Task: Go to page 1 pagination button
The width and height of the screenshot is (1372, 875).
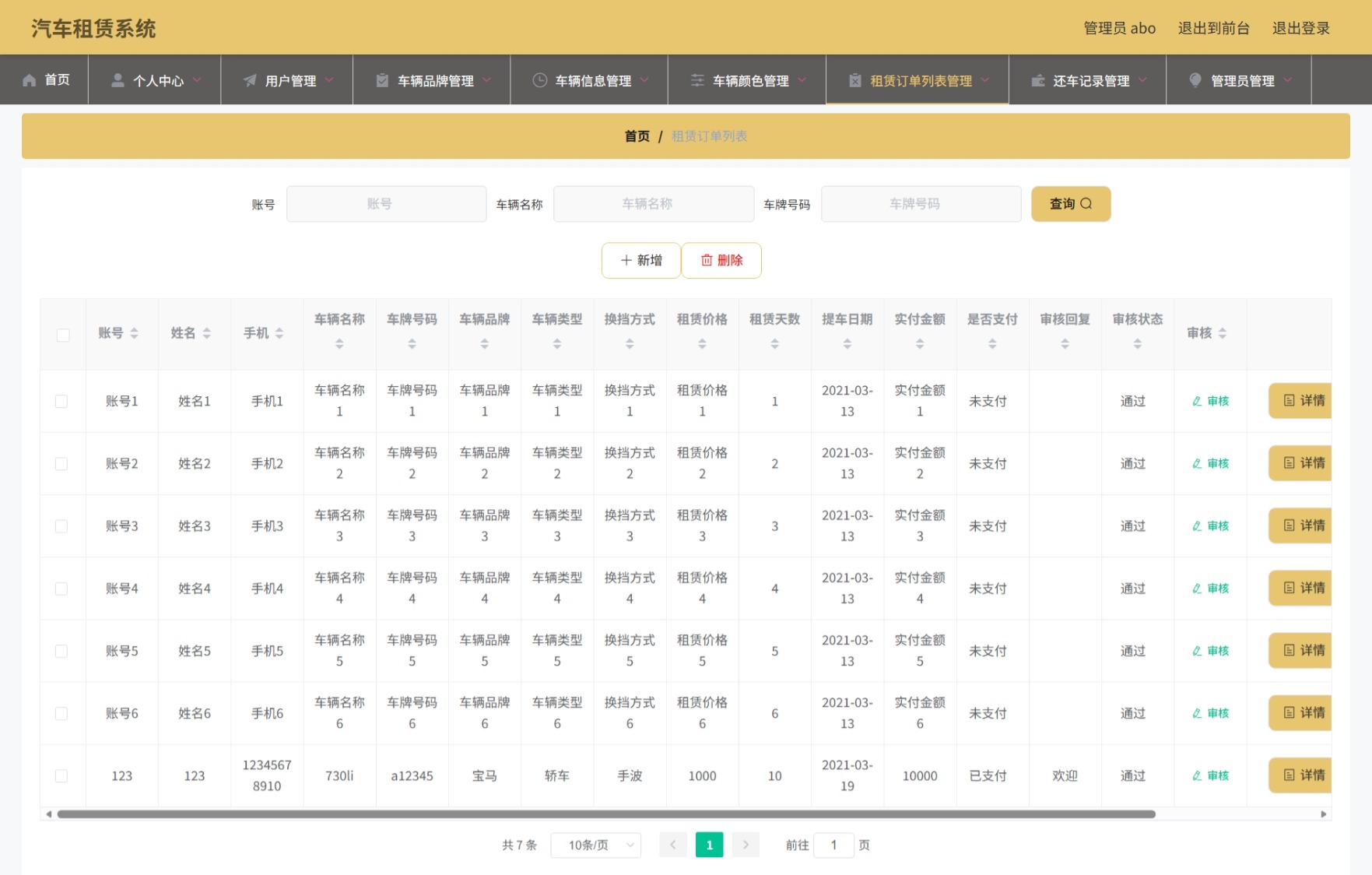Action: 709,845
